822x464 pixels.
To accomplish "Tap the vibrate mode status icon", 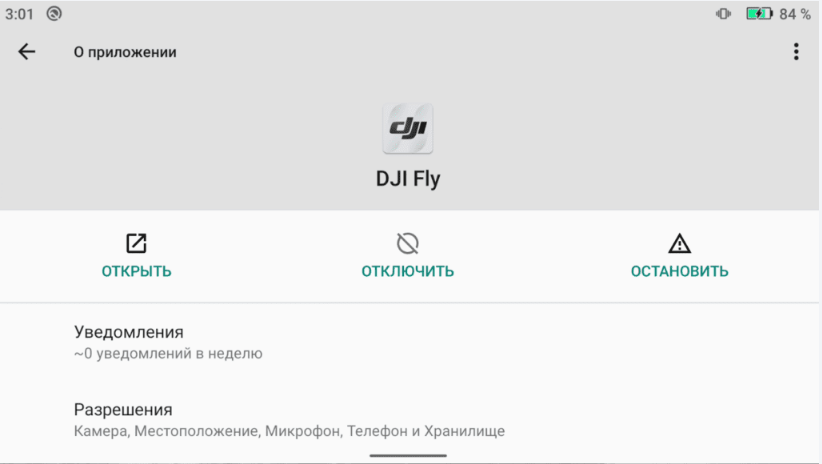I will tap(724, 14).
